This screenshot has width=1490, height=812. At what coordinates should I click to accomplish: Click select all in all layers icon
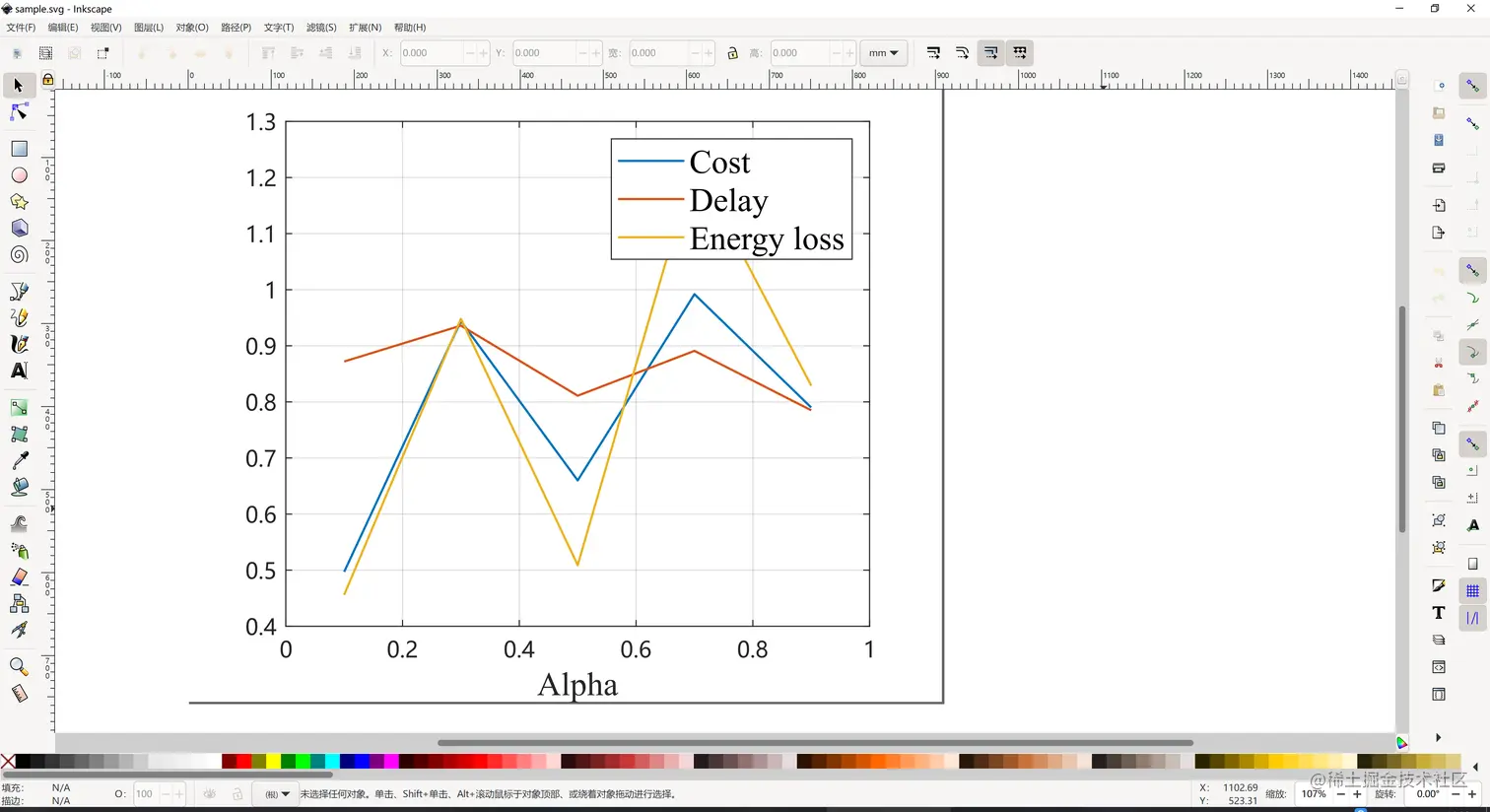pyautogui.click(x=45, y=53)
